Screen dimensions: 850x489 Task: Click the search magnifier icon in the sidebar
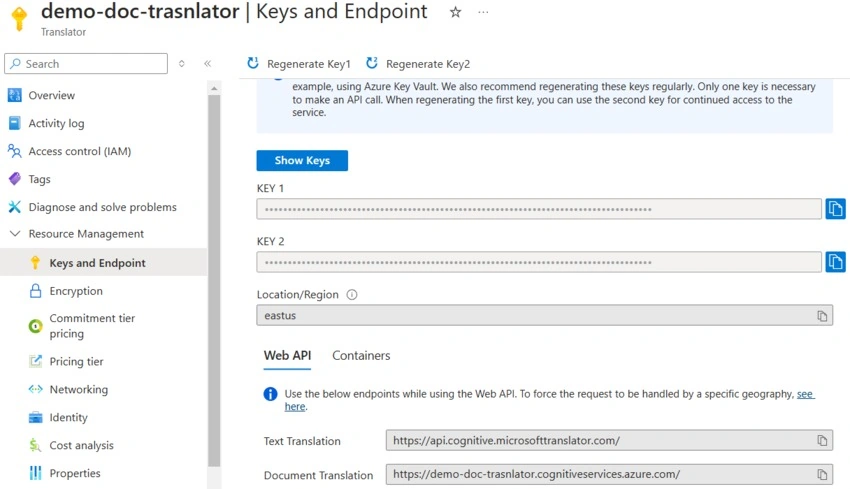pyautogui.click(x=16, y=63)
